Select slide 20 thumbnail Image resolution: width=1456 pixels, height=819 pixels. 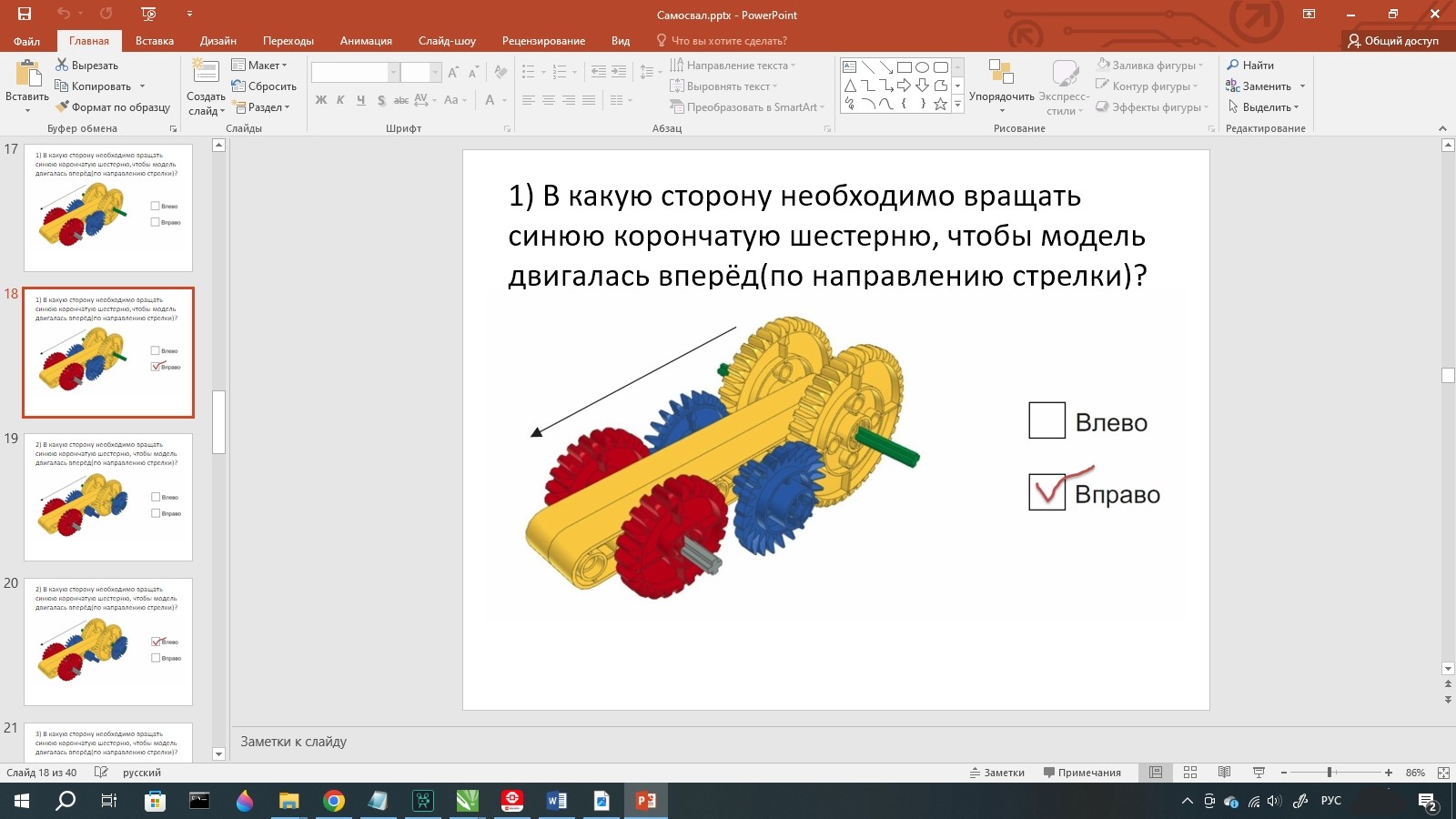[108, 642]
